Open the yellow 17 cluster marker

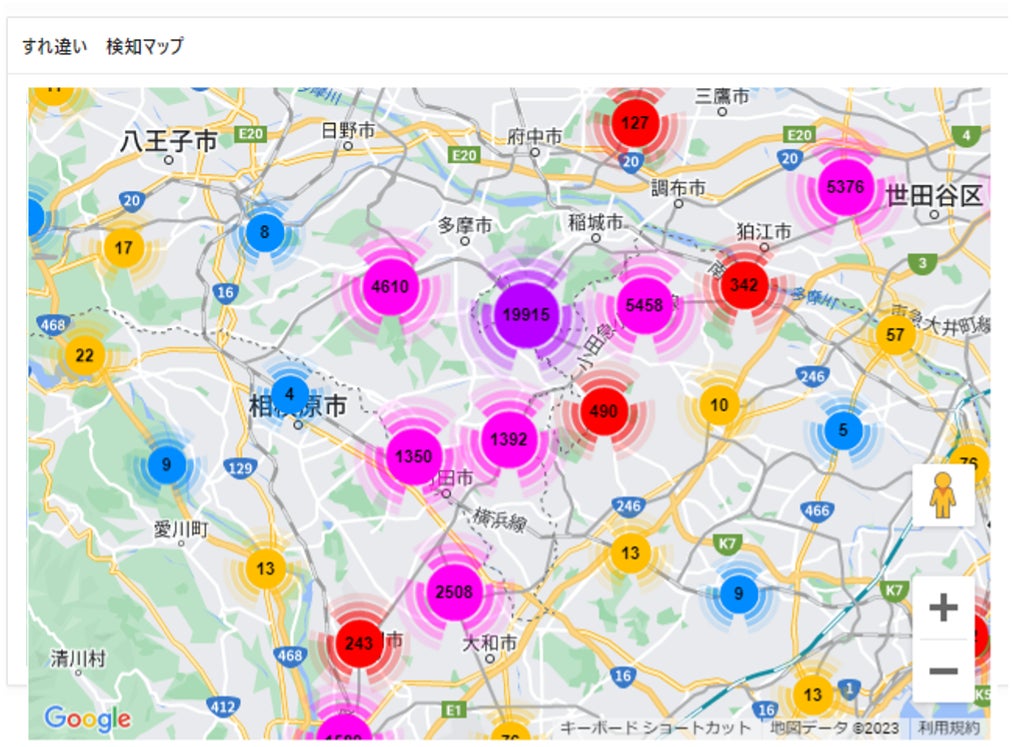coord(123,247)
